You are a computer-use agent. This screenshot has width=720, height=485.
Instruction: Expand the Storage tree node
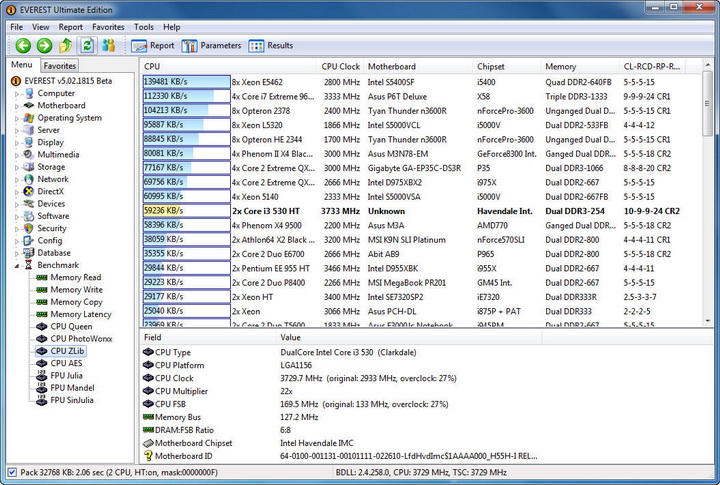coord(17,167)
